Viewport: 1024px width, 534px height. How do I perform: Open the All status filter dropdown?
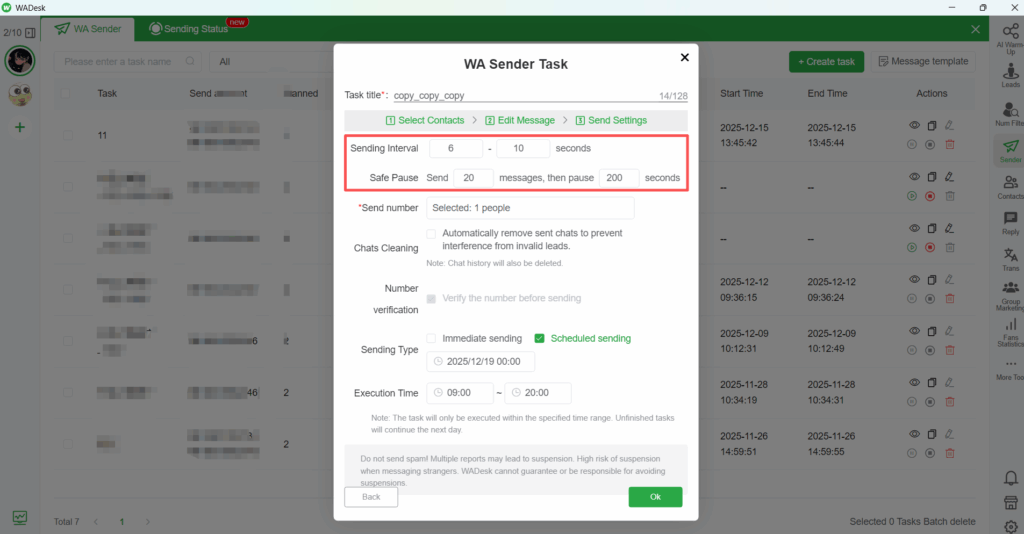[272, 61]
